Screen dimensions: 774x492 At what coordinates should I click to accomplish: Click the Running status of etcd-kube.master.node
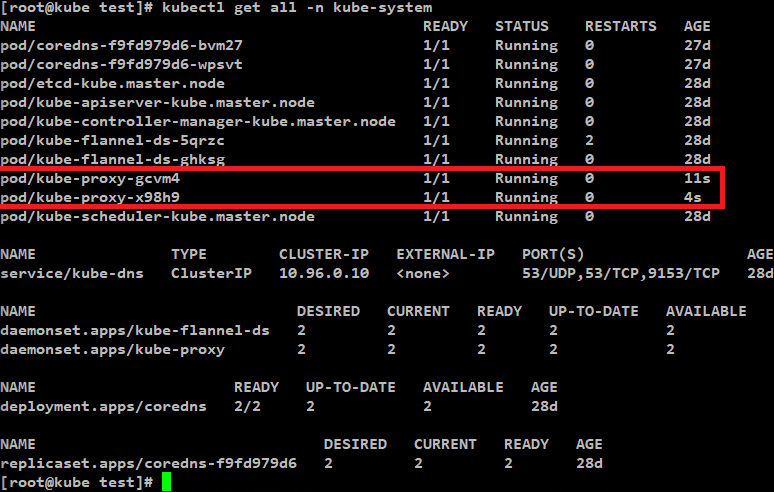point(526,83)
